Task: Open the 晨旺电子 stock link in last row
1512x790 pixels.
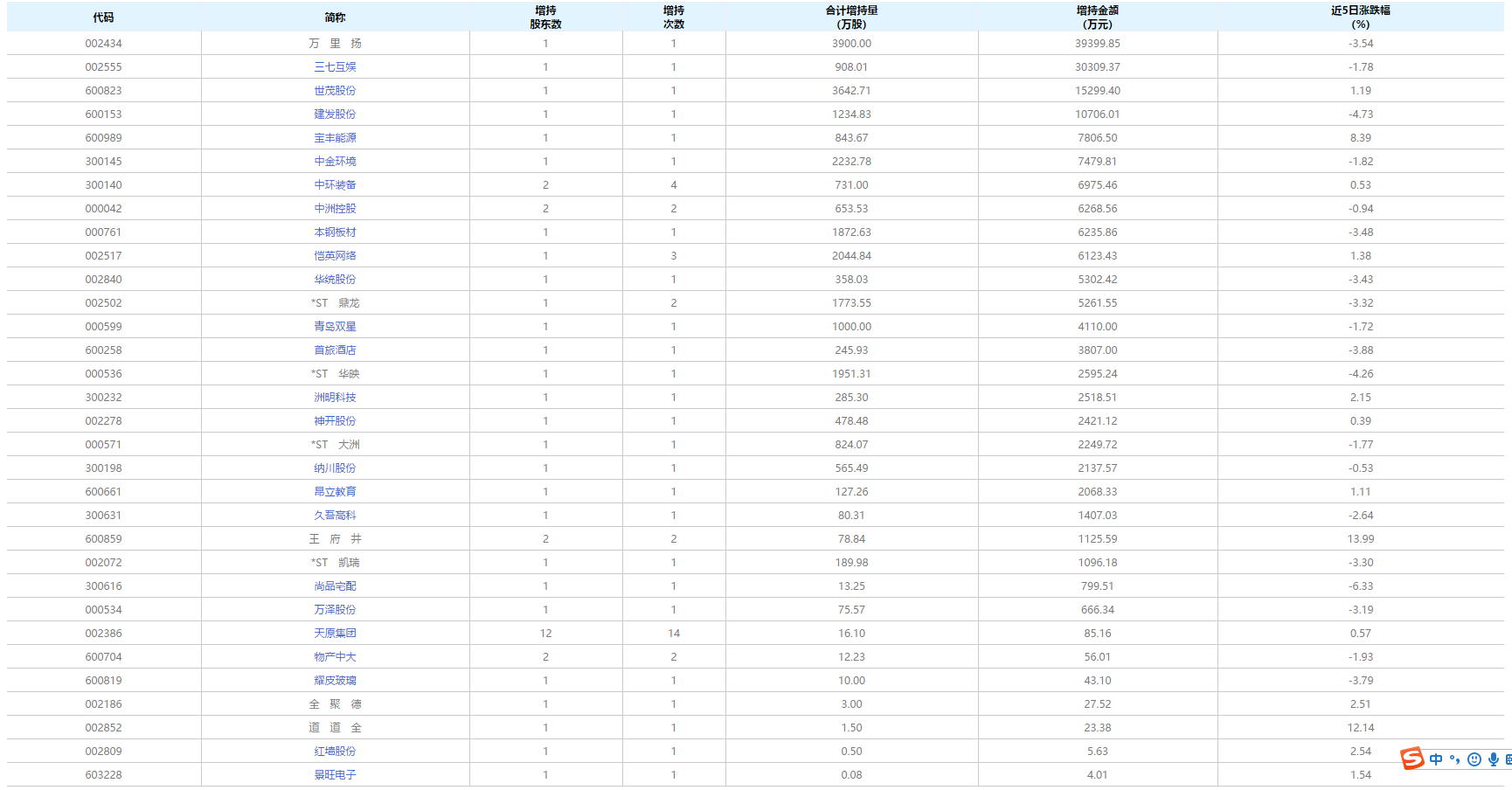Action: (335, 775)
